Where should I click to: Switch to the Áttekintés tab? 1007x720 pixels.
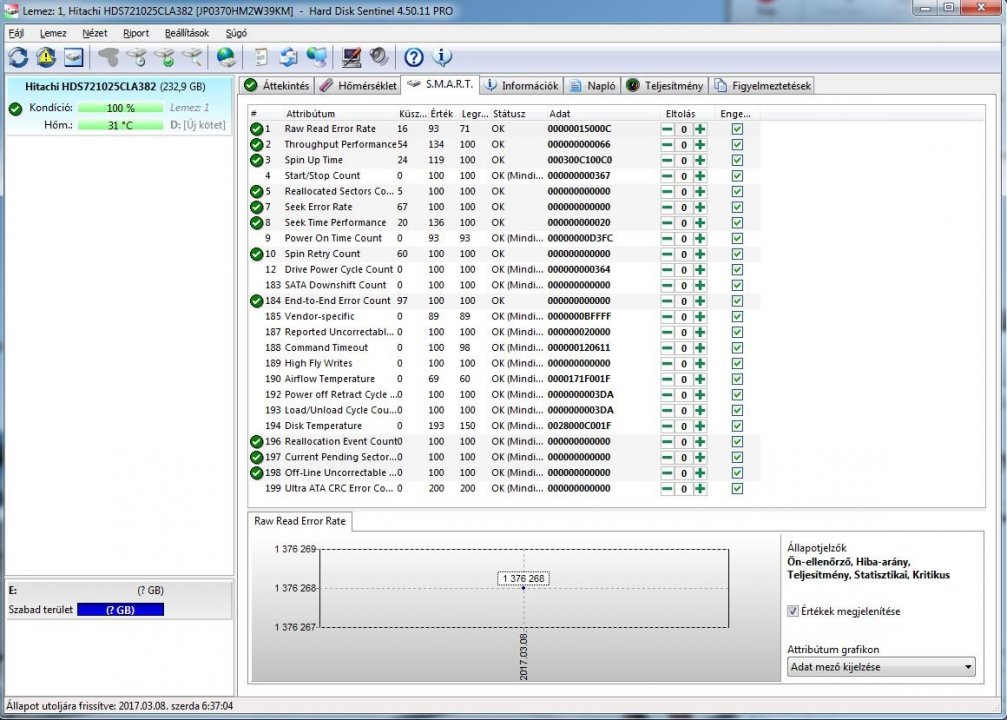point(277,85)
